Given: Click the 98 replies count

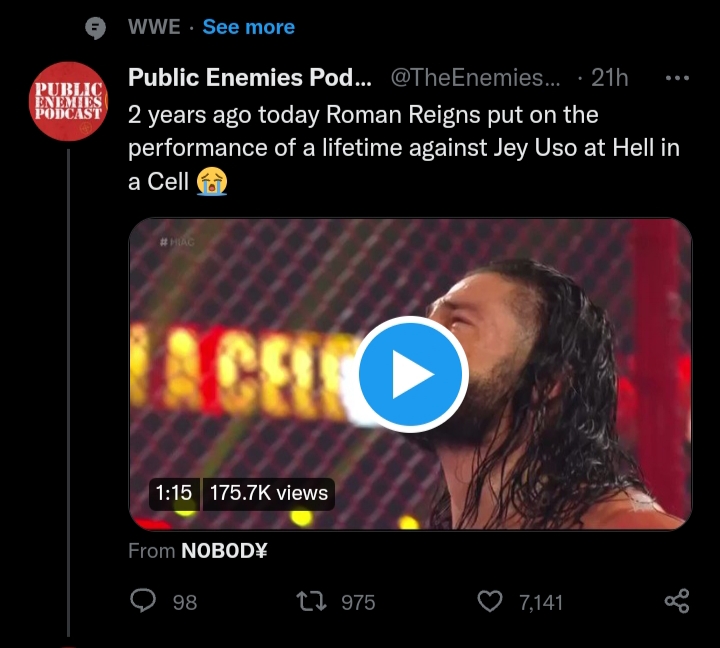Looking at the screenshot, I should click(x=184, y=602).
